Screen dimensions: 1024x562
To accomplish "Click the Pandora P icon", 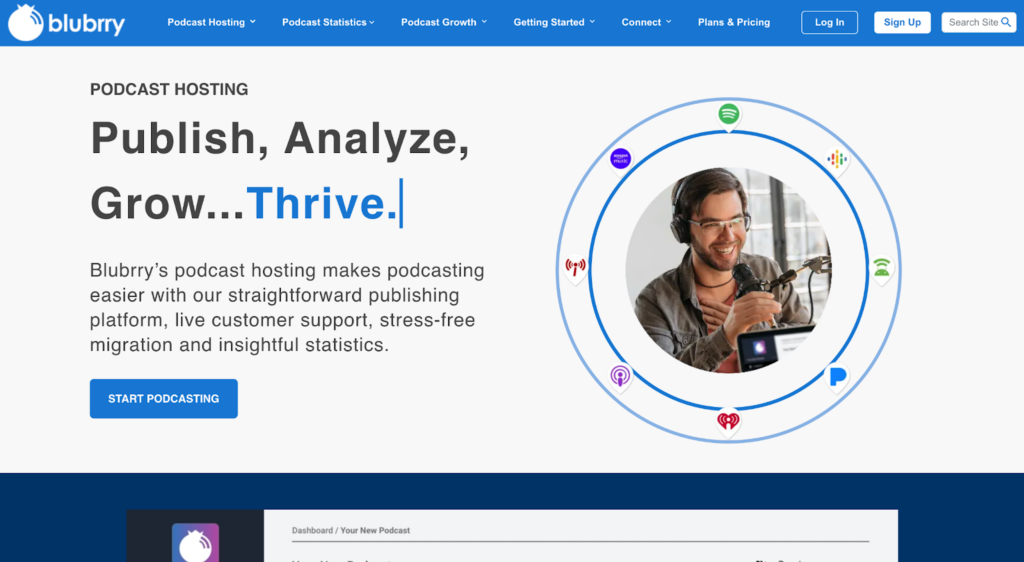I will tap(838, 376).
